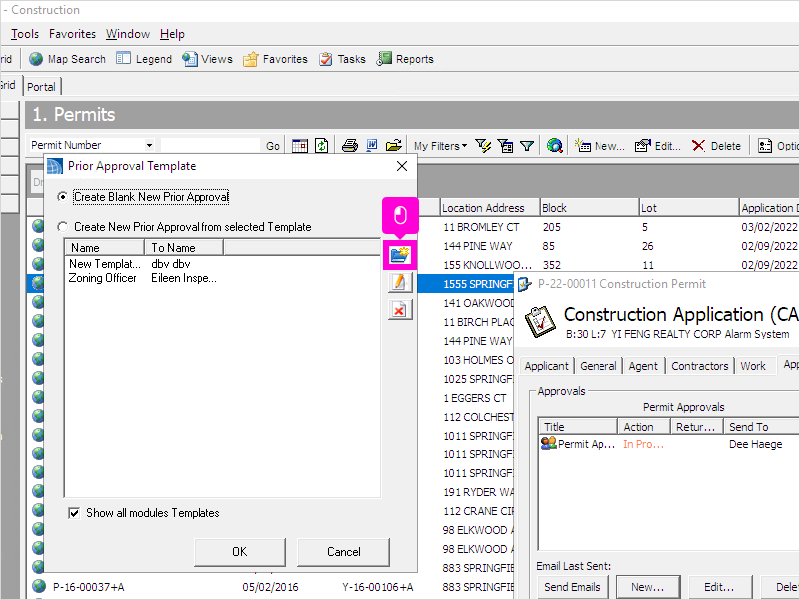The height and width of the screenshot is (600, 800).
Task: Open the Tasks clipboard toolbar item
Action: 342,59
